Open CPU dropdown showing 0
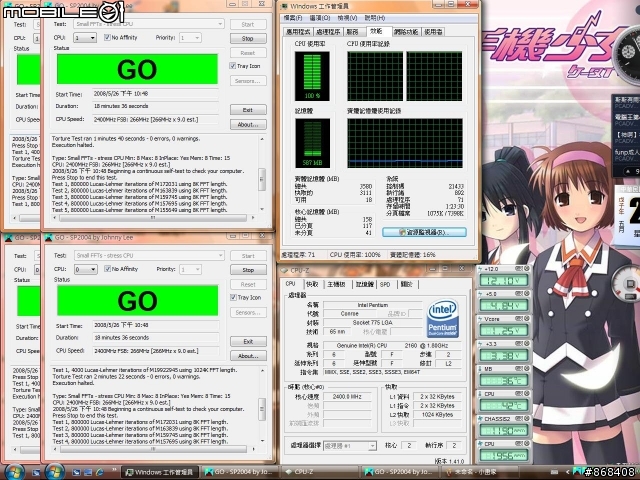640x480 pixels. point(86,269)
